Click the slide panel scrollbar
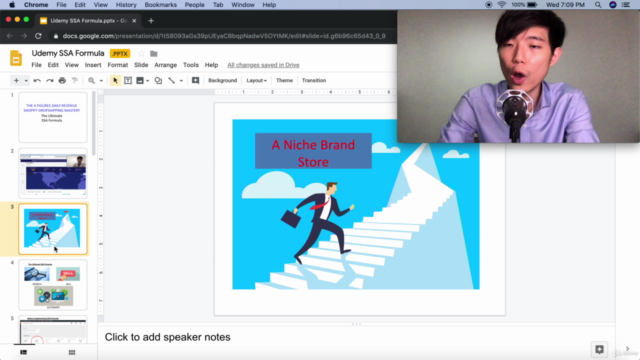This screenshot has width=640, height=360. tap(94, 123)
